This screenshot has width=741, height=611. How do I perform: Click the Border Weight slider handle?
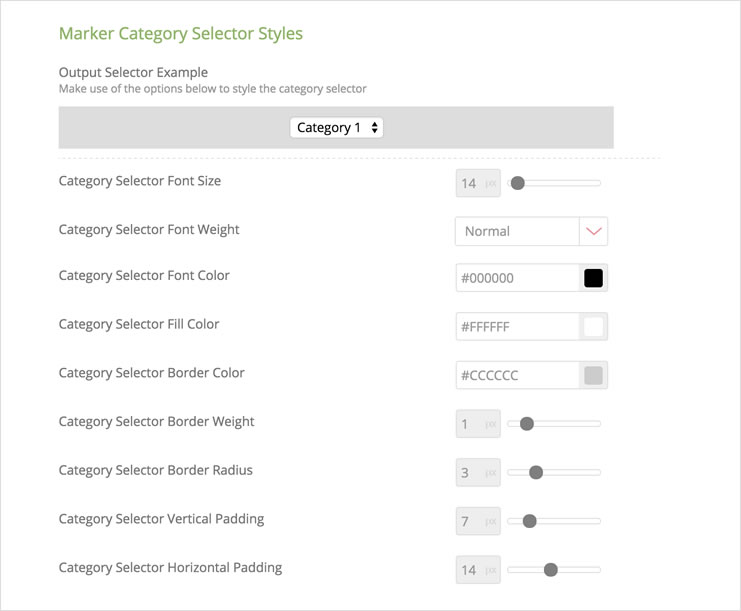(527, 424)
